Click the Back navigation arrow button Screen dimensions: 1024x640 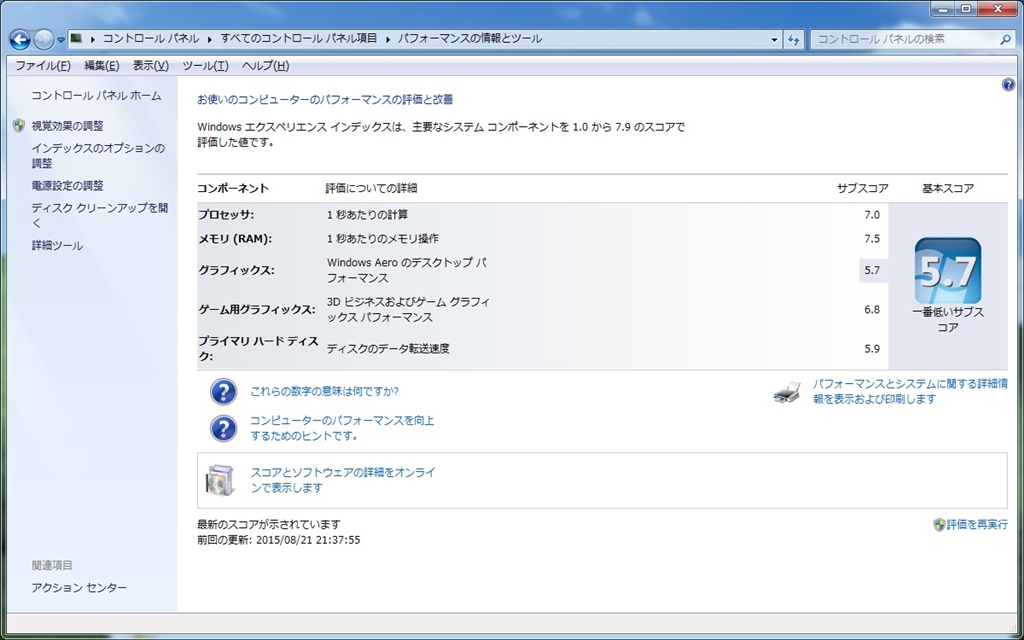[20, 40]
